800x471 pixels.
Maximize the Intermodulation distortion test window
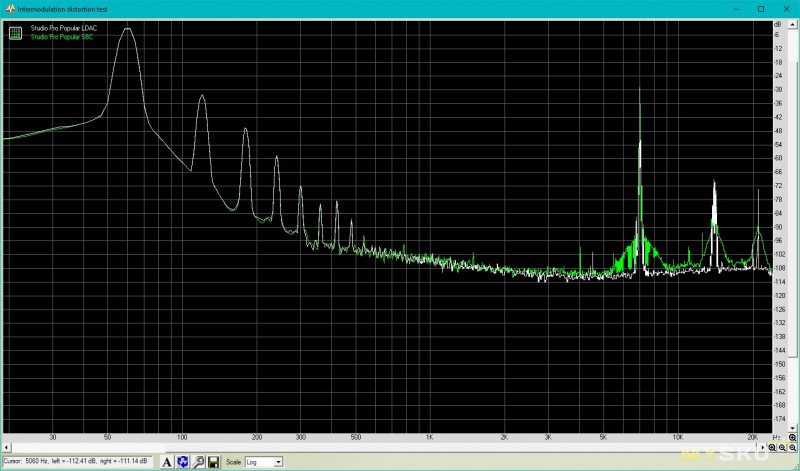pyautogui.click(x=761, y=9)
